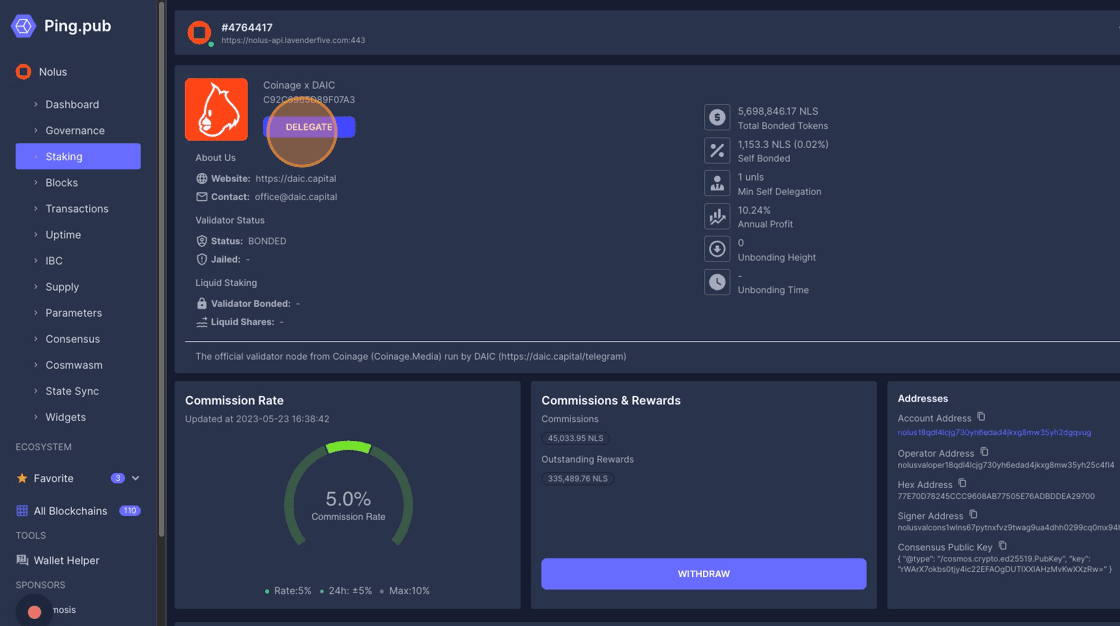Open Wallet Helper tool
1120x626 pixels.
coord(66,561)
